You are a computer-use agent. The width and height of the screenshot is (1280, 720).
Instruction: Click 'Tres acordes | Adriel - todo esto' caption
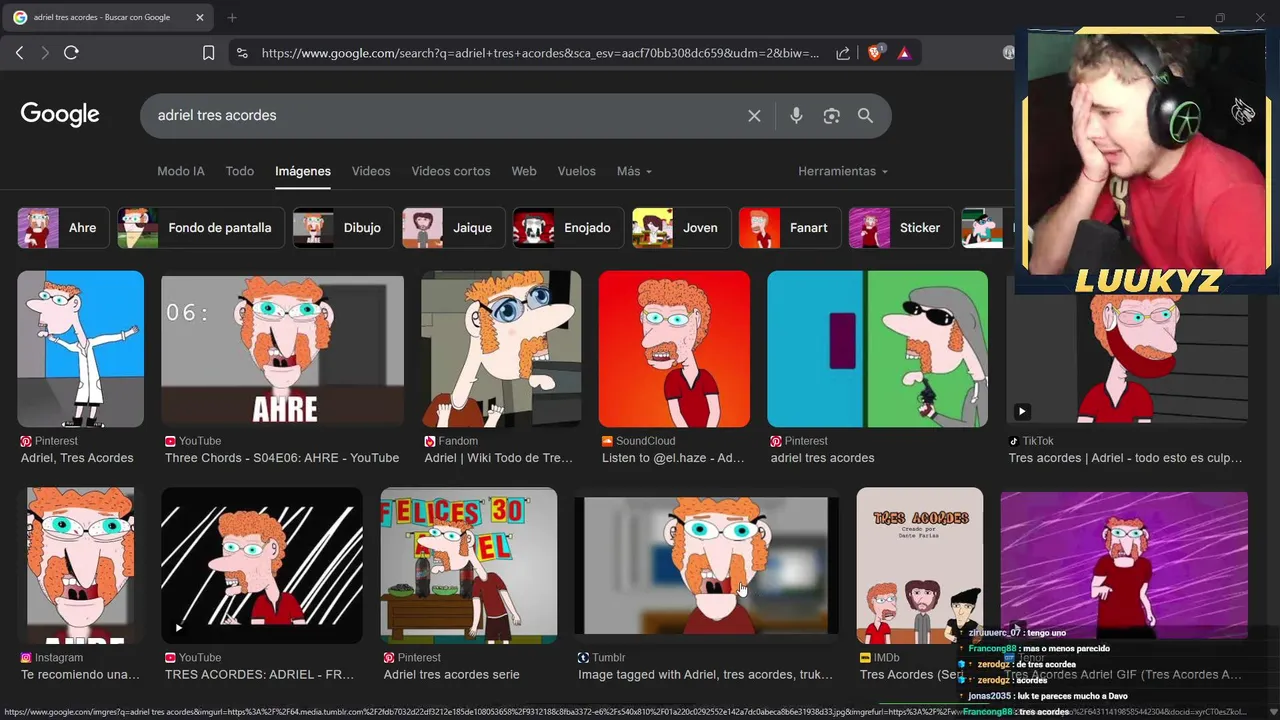[x=1125, y=458]
